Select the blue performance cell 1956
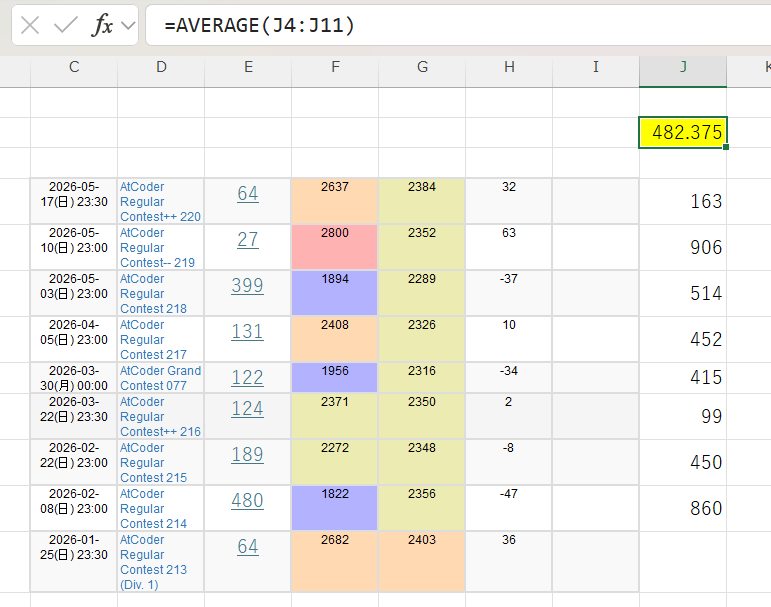The width and height of the screenshot is (771, 607). click(335, 378)
